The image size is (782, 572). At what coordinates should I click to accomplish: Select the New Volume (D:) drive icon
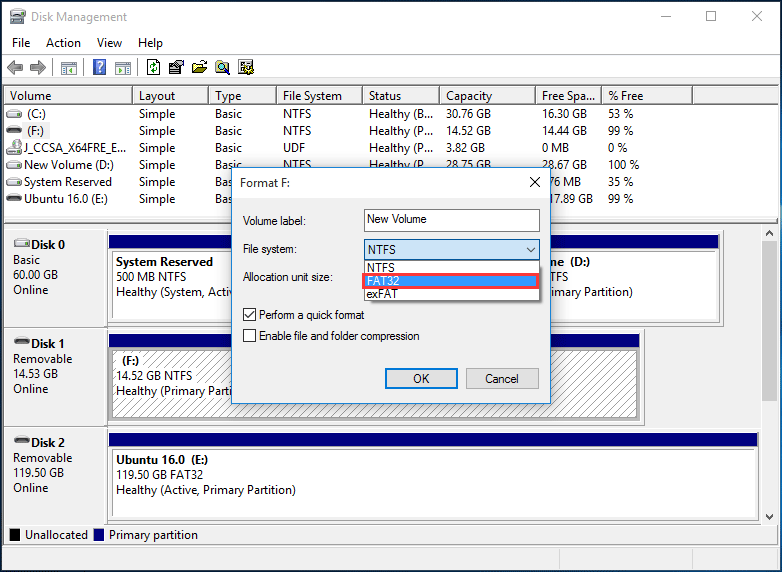pyautogui.click(x=14, y=165)
